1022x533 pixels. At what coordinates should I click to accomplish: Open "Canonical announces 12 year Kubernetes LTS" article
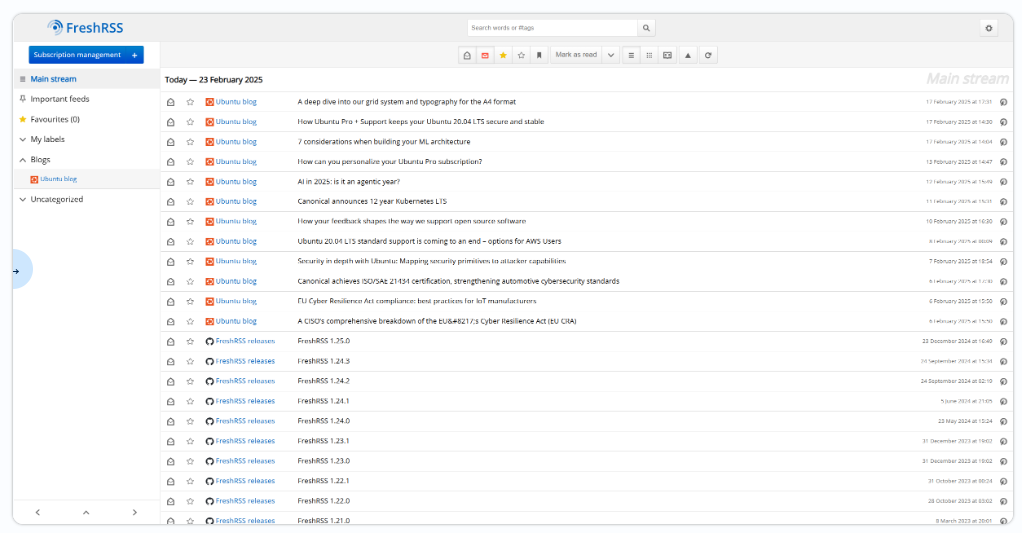(372, 201)
